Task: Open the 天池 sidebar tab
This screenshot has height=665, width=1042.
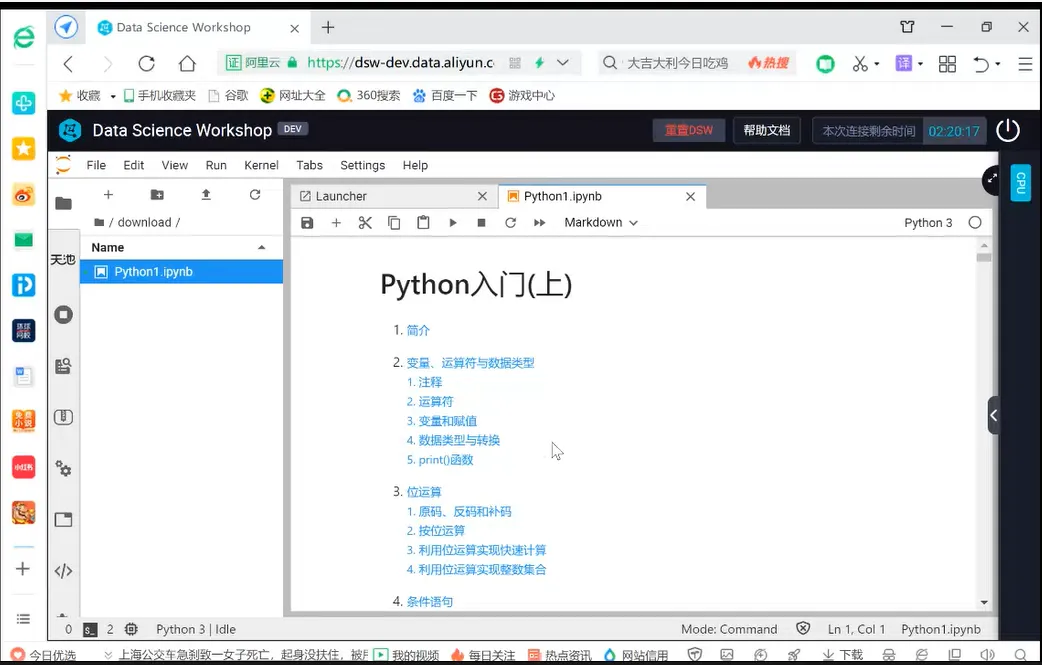Action: [63, 259]
